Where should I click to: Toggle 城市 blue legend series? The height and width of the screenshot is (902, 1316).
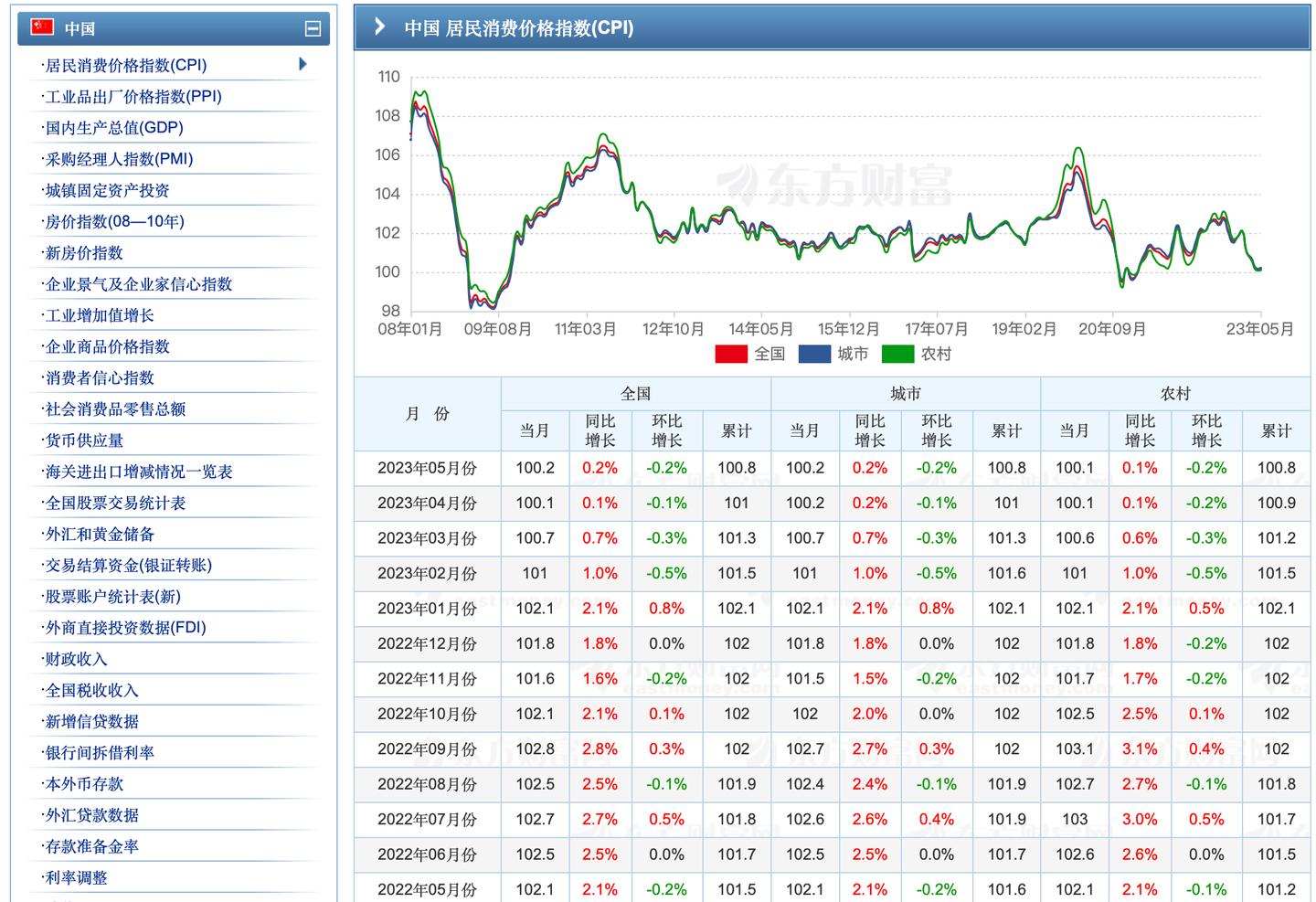coord(814,354)
